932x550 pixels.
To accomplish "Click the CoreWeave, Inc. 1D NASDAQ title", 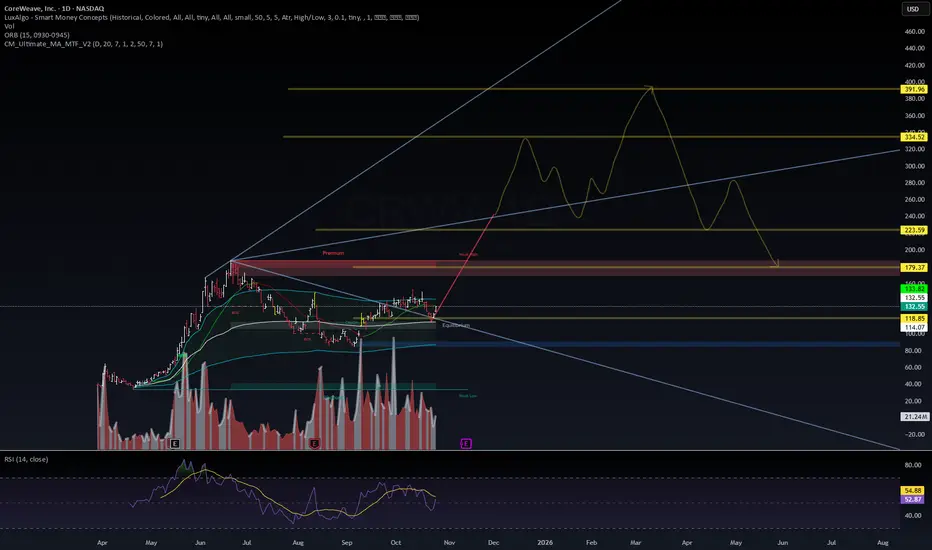I will tap(54, 8).
